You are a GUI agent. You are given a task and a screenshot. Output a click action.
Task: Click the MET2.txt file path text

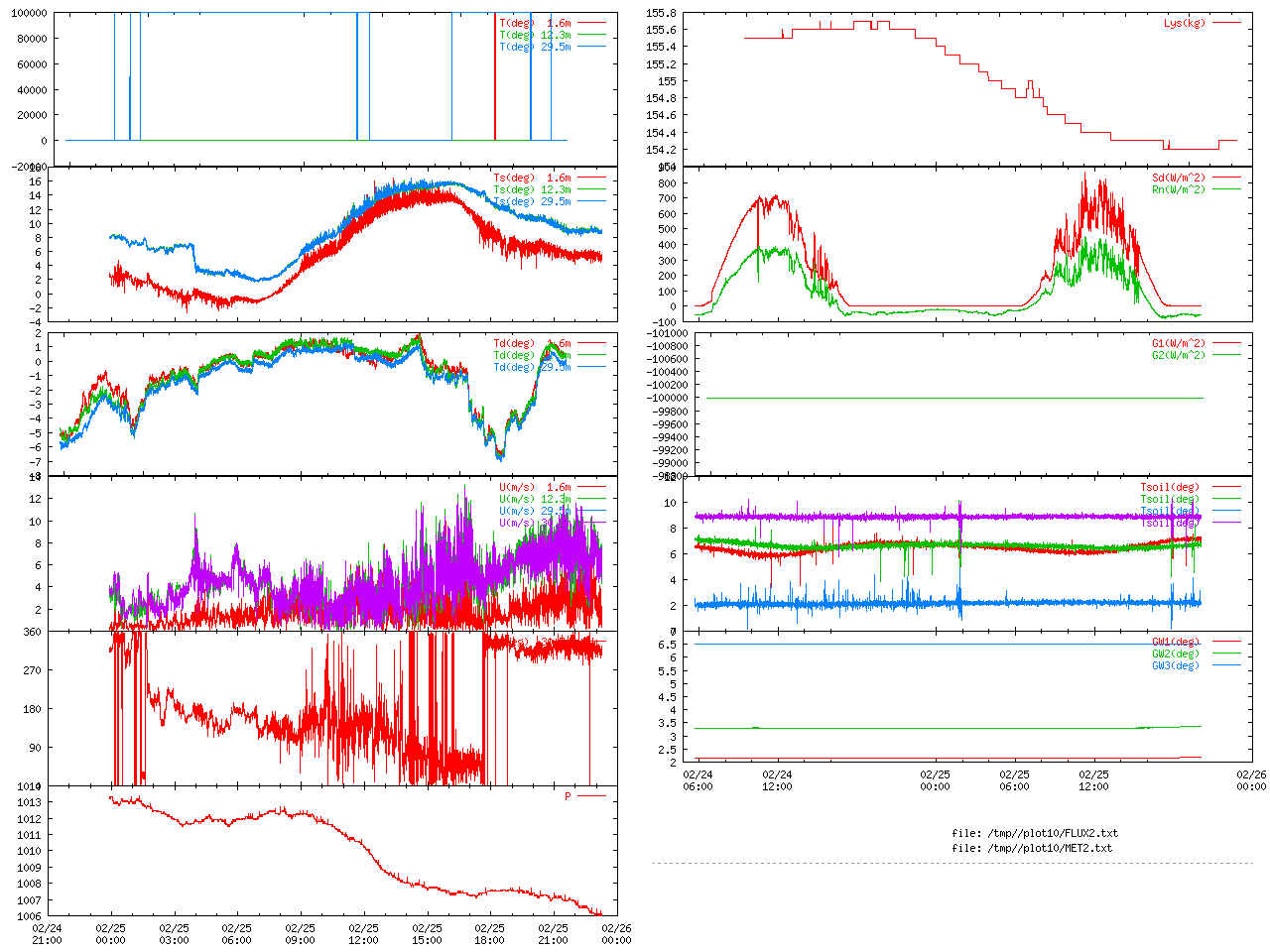pyautogui.click(x=1032, y=848)
